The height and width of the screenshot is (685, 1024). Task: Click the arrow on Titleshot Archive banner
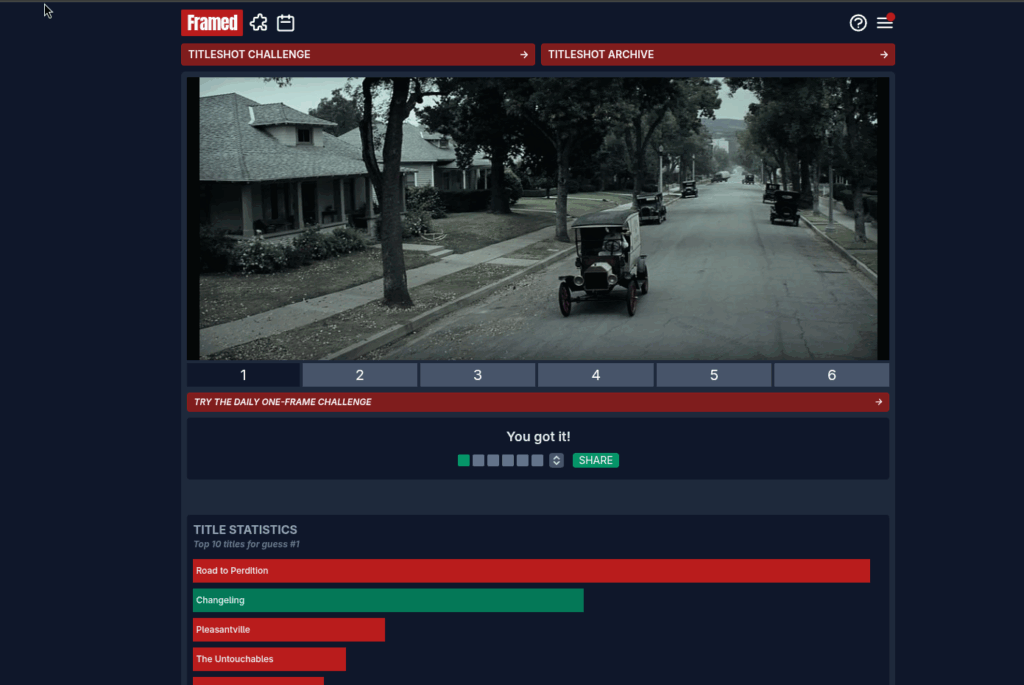point(884,55)
